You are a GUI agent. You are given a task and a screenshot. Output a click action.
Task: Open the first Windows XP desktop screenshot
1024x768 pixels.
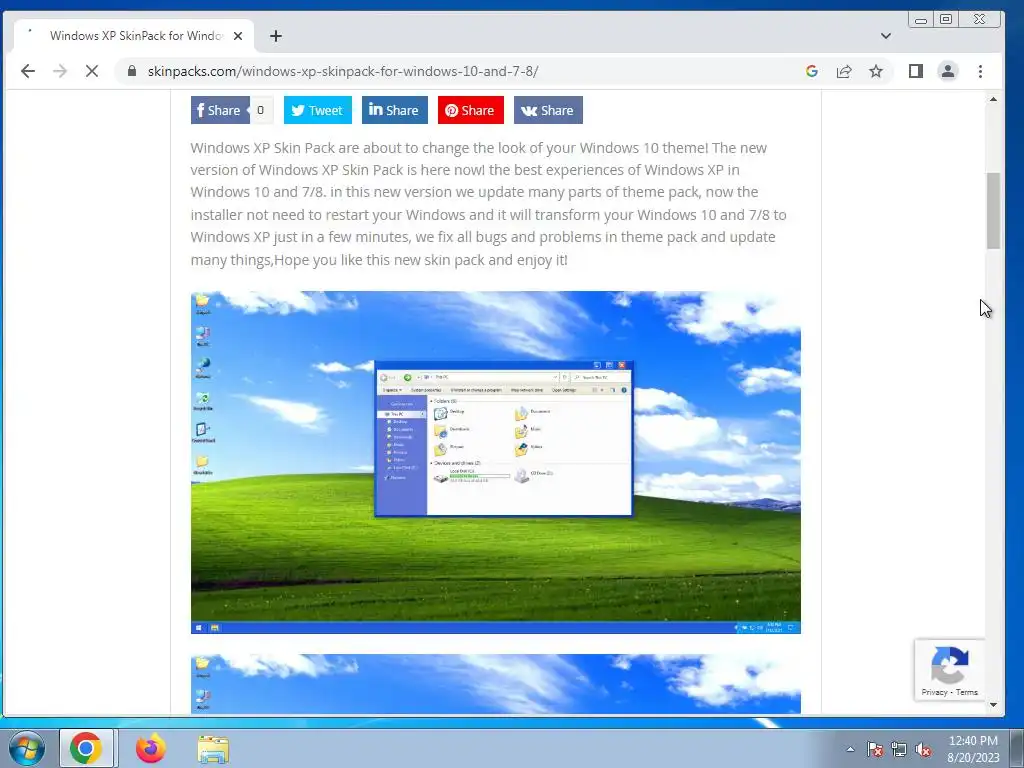point(496,462)
